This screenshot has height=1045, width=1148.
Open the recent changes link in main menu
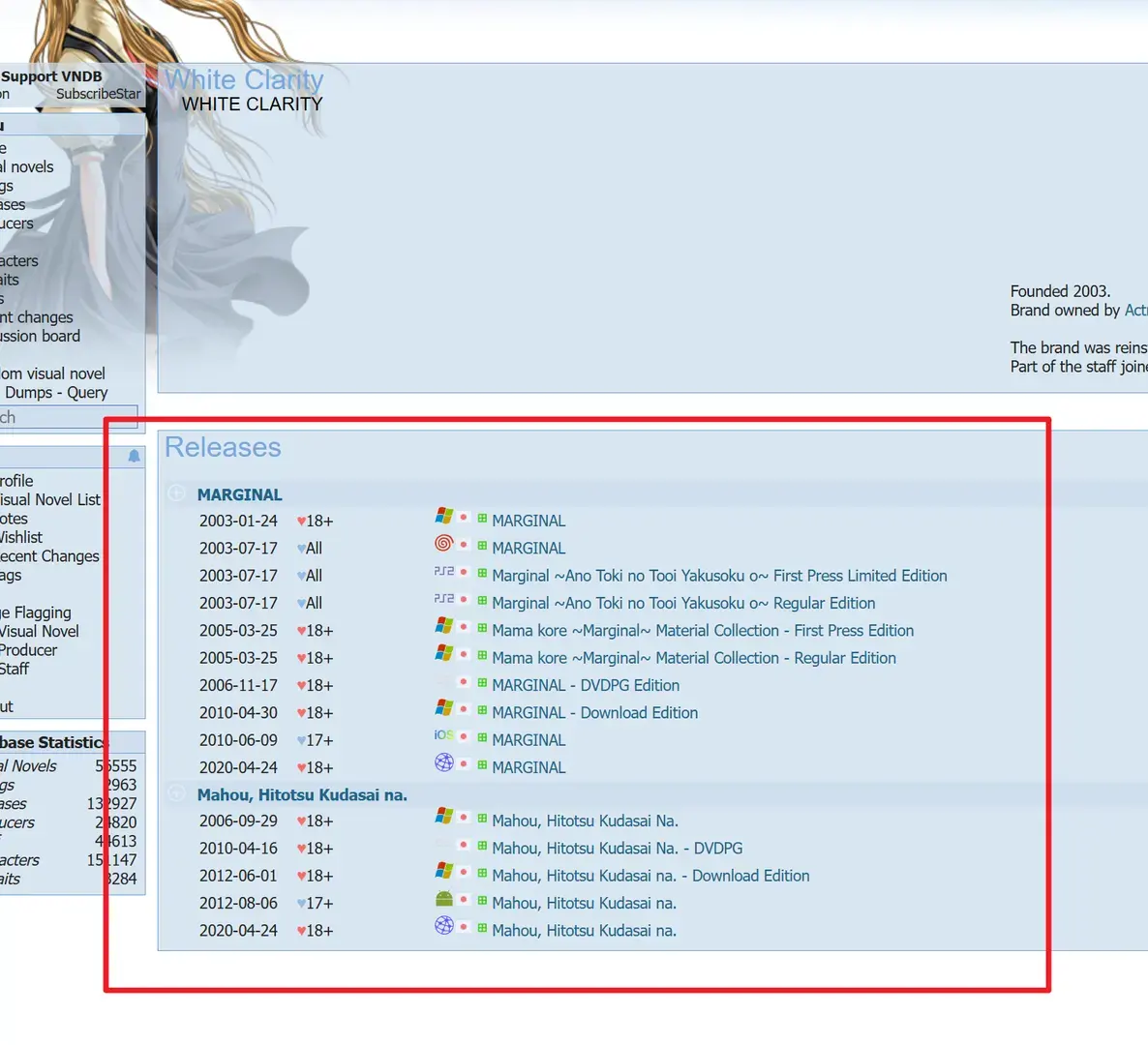[x=37, y=316]
